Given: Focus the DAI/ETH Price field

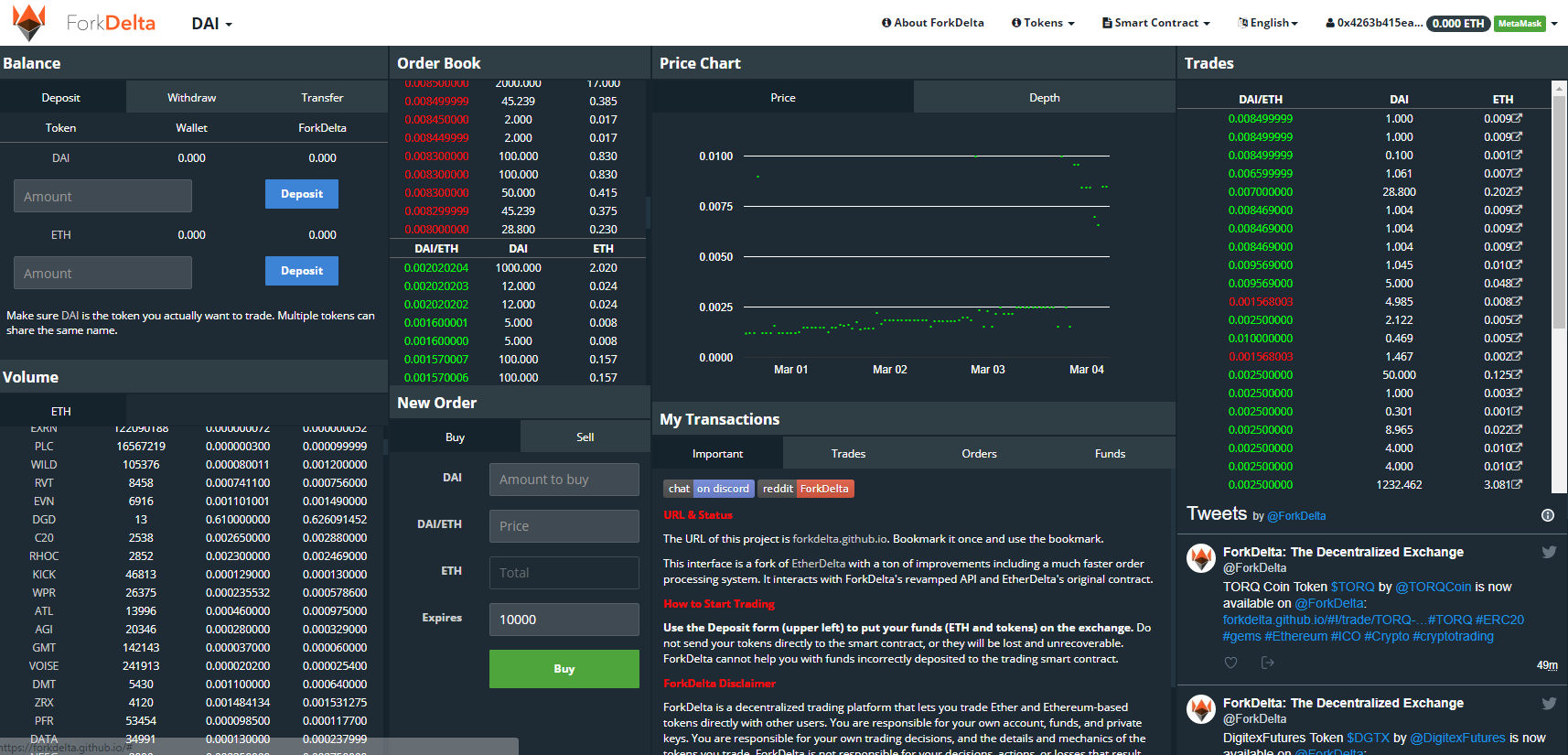Looking at the screenshot, I should pyautogui.click(x=564, y=526).
